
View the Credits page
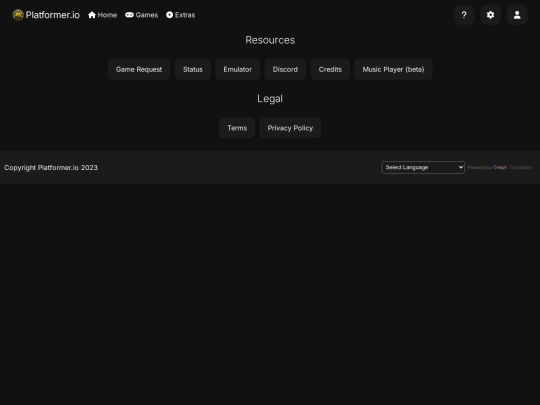(x=330, y=69)
